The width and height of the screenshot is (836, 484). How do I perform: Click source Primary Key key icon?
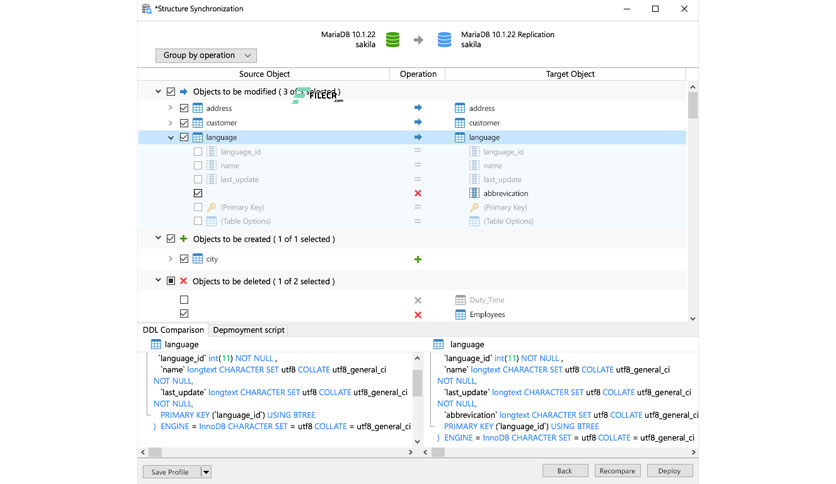click(212, 207)
